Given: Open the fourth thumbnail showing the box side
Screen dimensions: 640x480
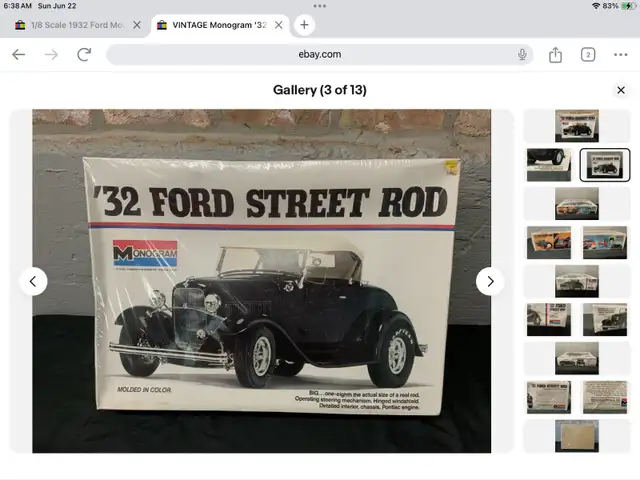Looking at the screenshot, I should pyautogui.click(x=577, y=204).
